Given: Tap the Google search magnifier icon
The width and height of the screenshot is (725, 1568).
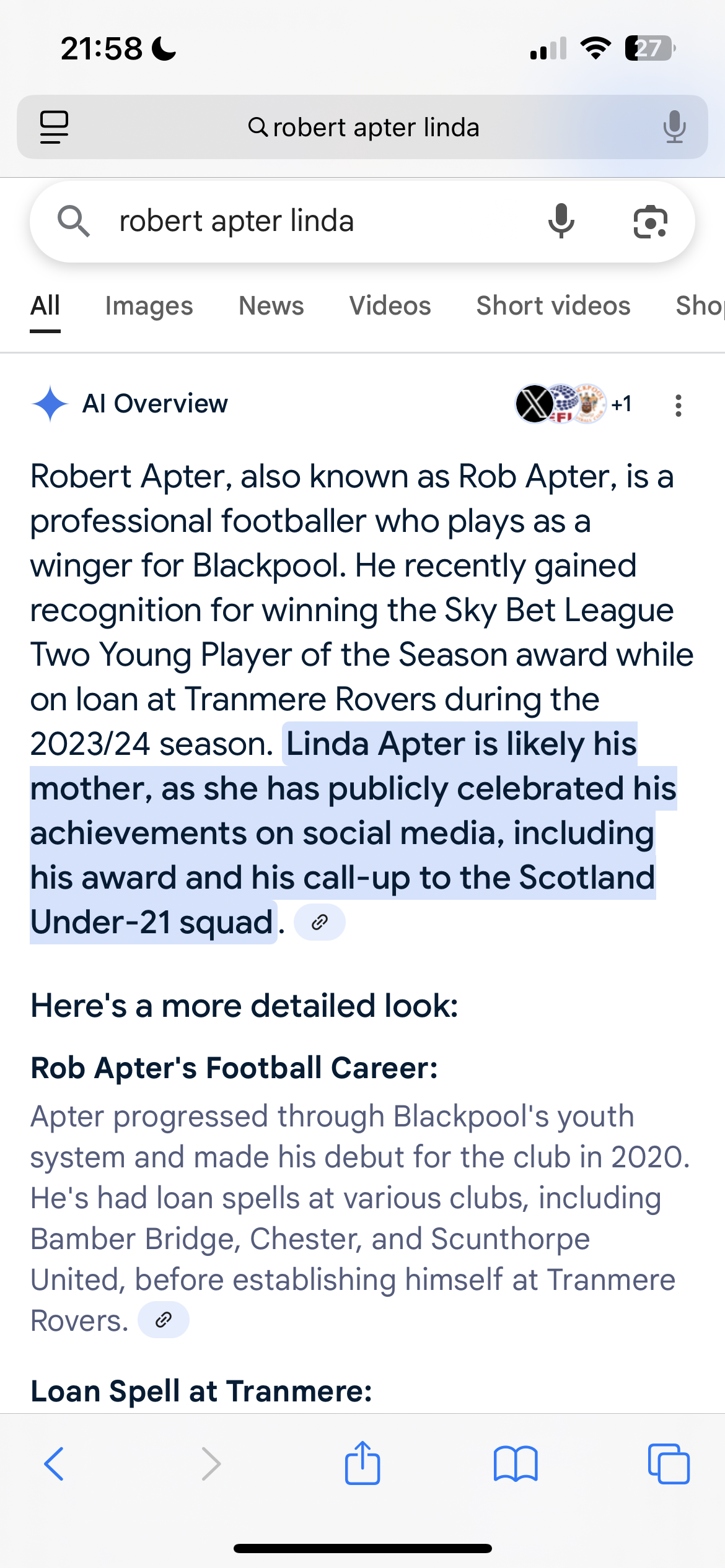Looking at the screenshot, I should pos(74,221).
